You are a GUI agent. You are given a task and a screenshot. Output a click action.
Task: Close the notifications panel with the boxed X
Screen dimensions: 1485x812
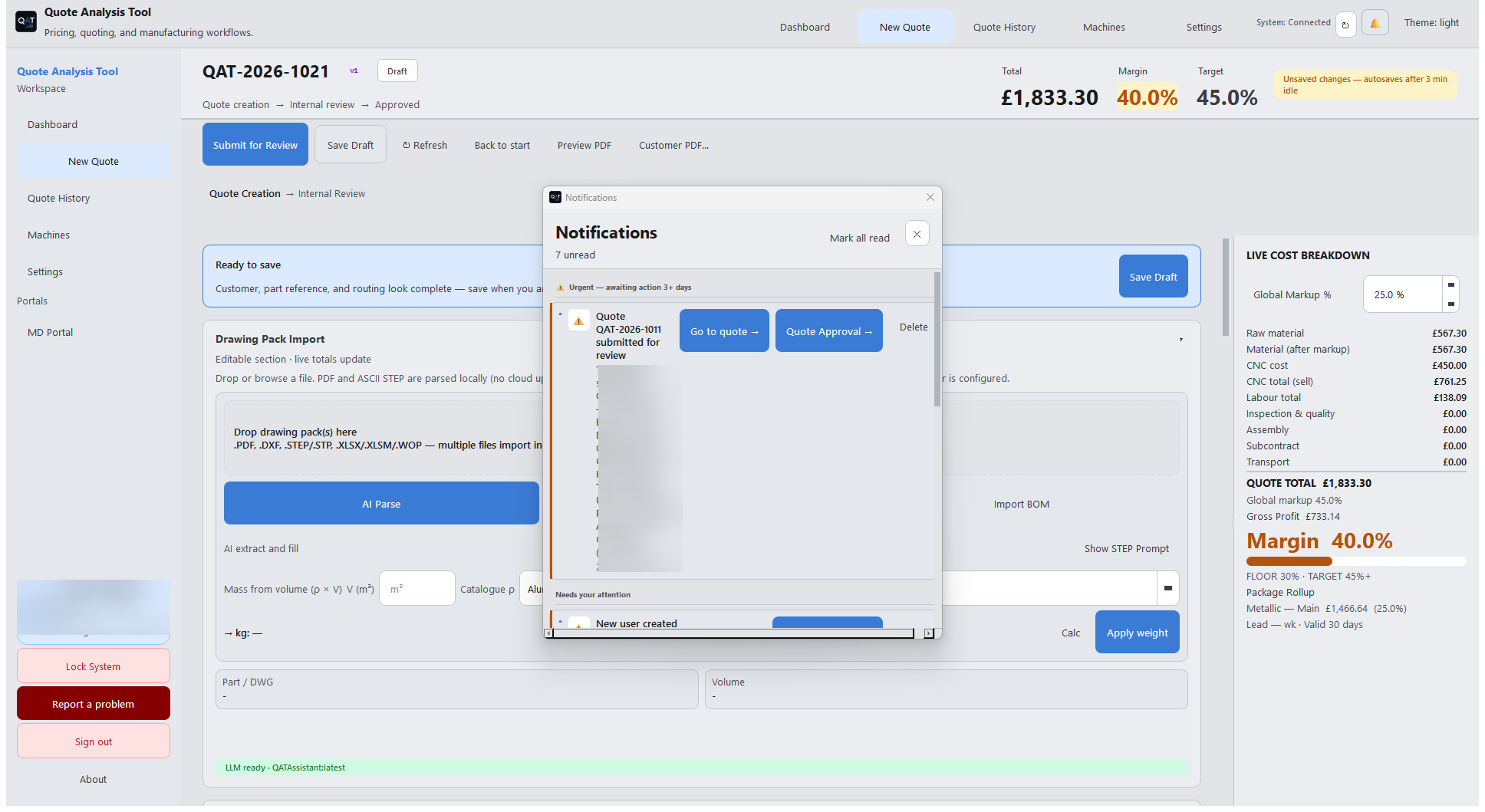point(917,234)
